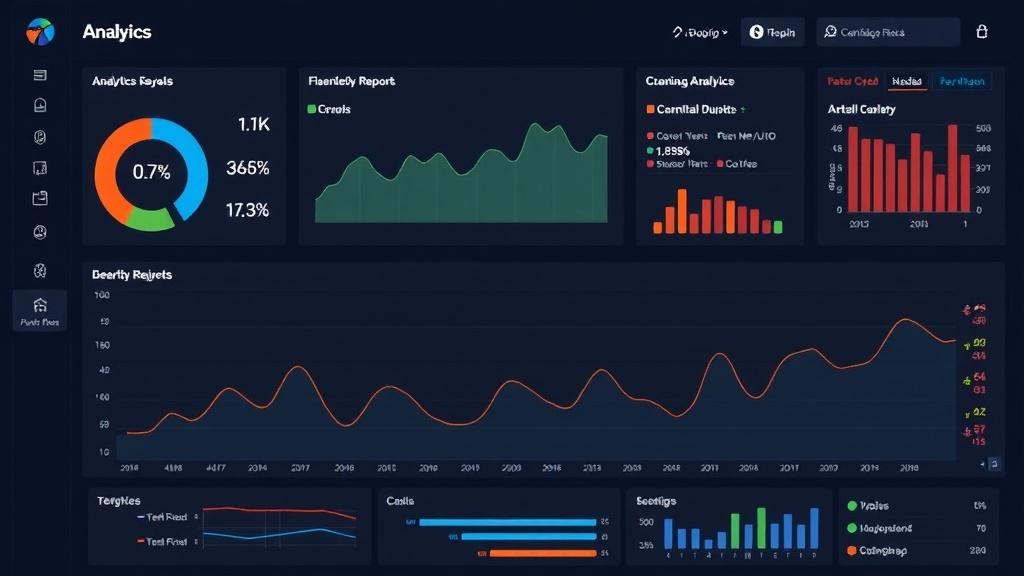The height and width of the screenshot is (576, 1024).
Task: Click the green bar in Ctening Analytics chart
Action: [x=778, y=227]
